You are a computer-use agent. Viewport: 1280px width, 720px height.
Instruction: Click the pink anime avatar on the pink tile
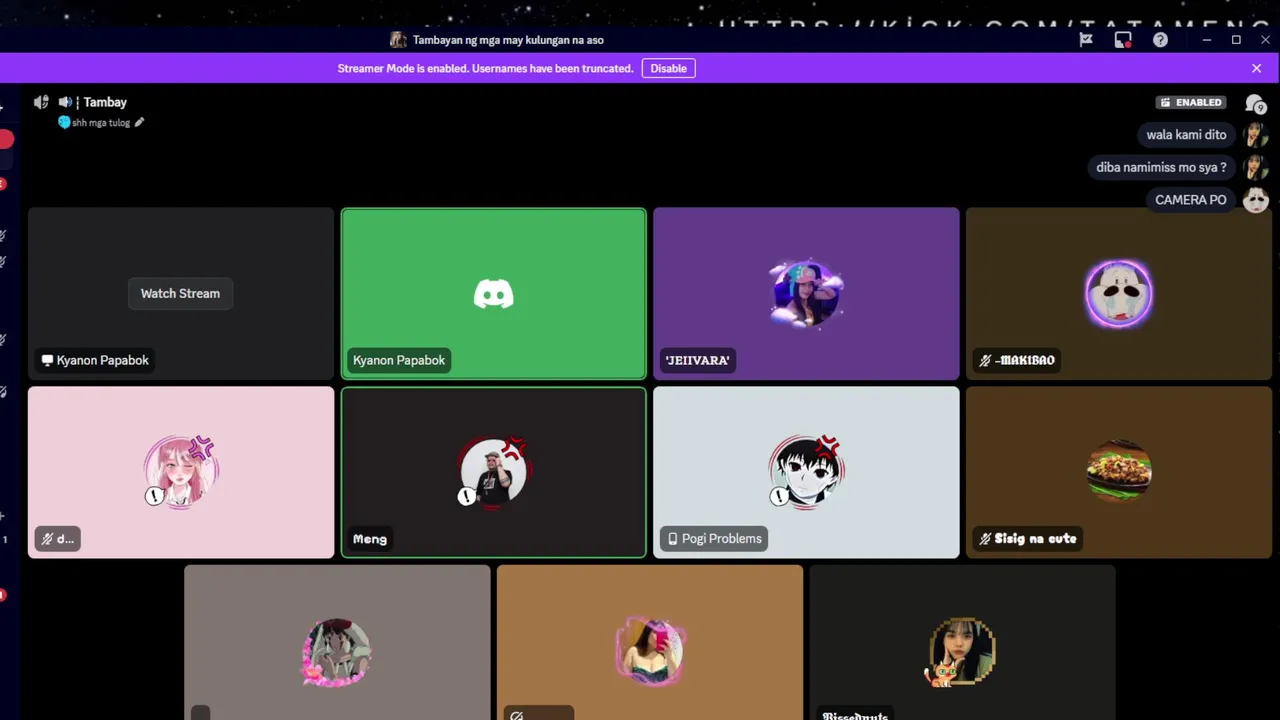click(x=181, y=472)
